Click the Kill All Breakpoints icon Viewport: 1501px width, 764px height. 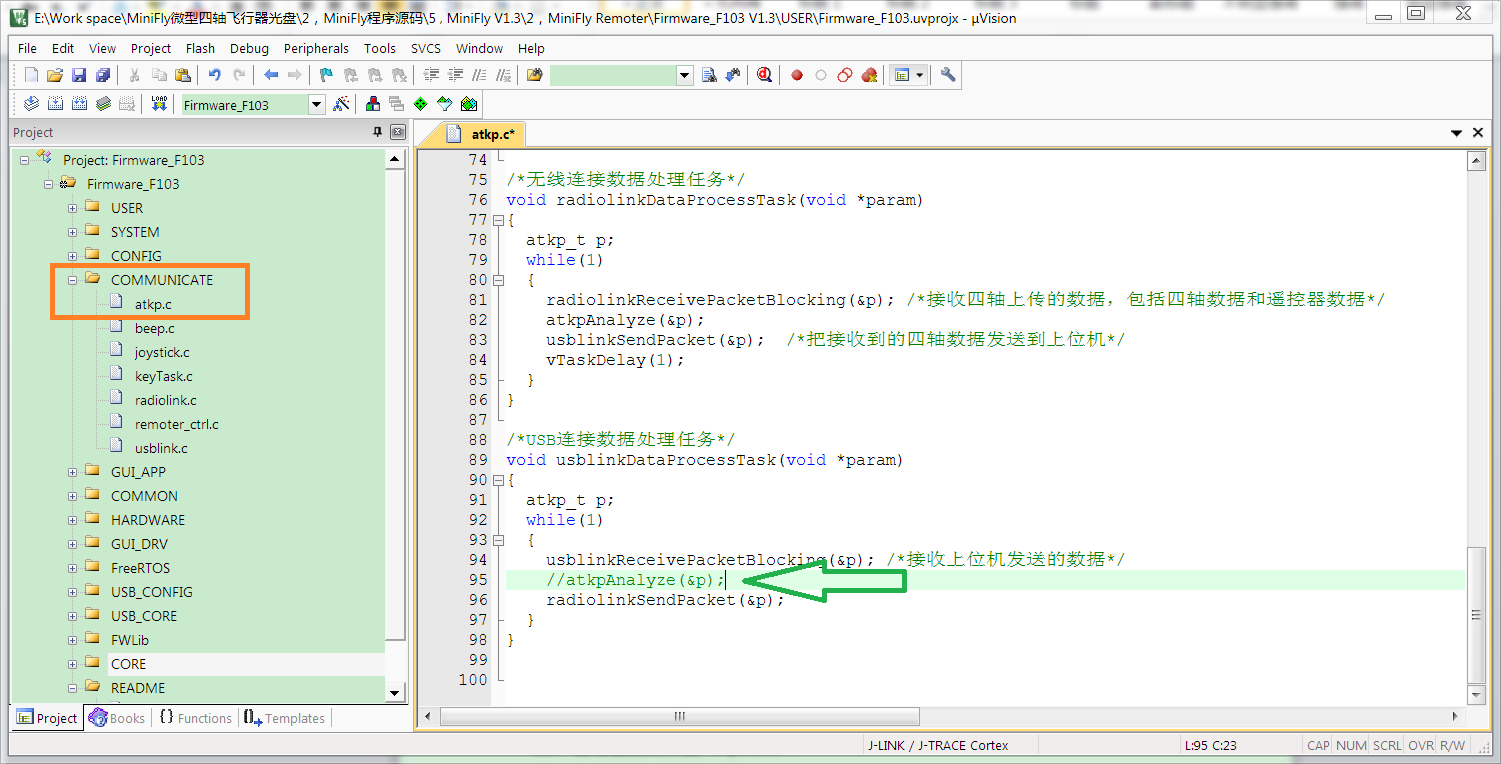click(869, 75)
